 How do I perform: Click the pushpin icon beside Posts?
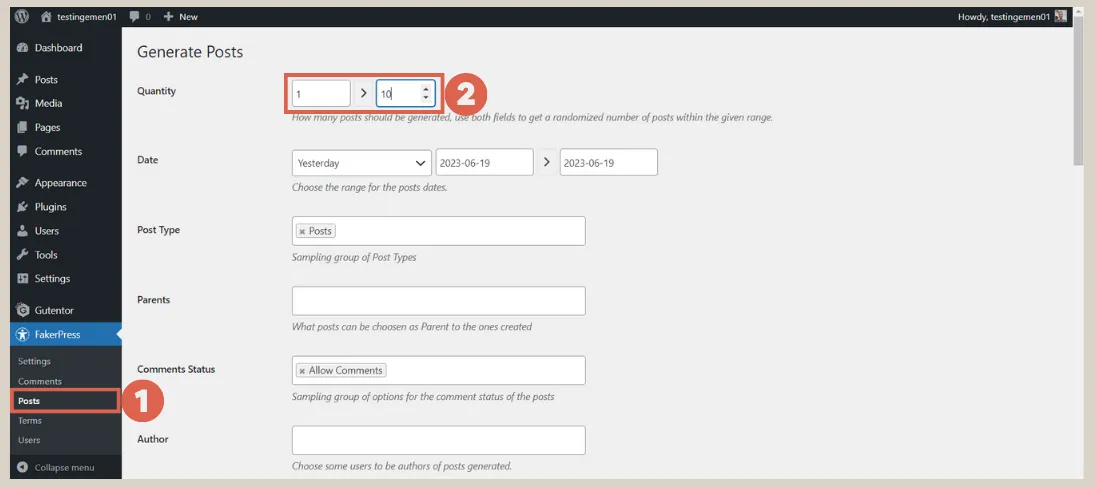click(x=22, y=80)
